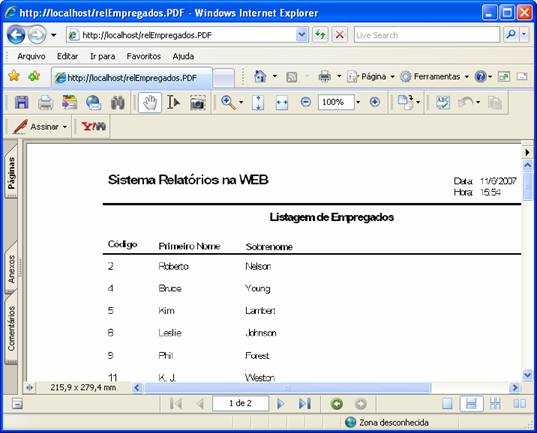Toggle Single Page layout view

(x=447, y=404)
